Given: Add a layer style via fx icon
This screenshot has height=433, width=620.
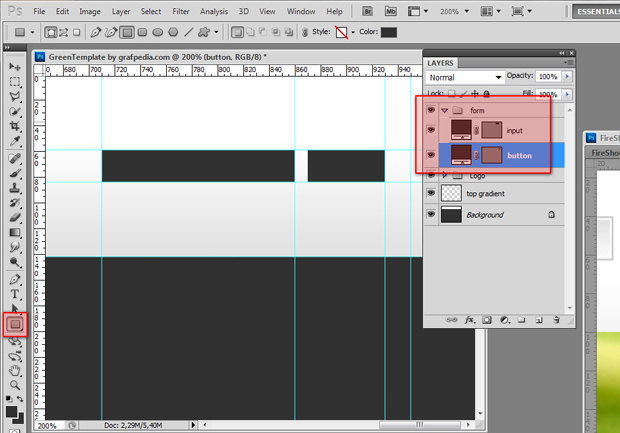Looking at the screenshot, I should coord(469,320).
